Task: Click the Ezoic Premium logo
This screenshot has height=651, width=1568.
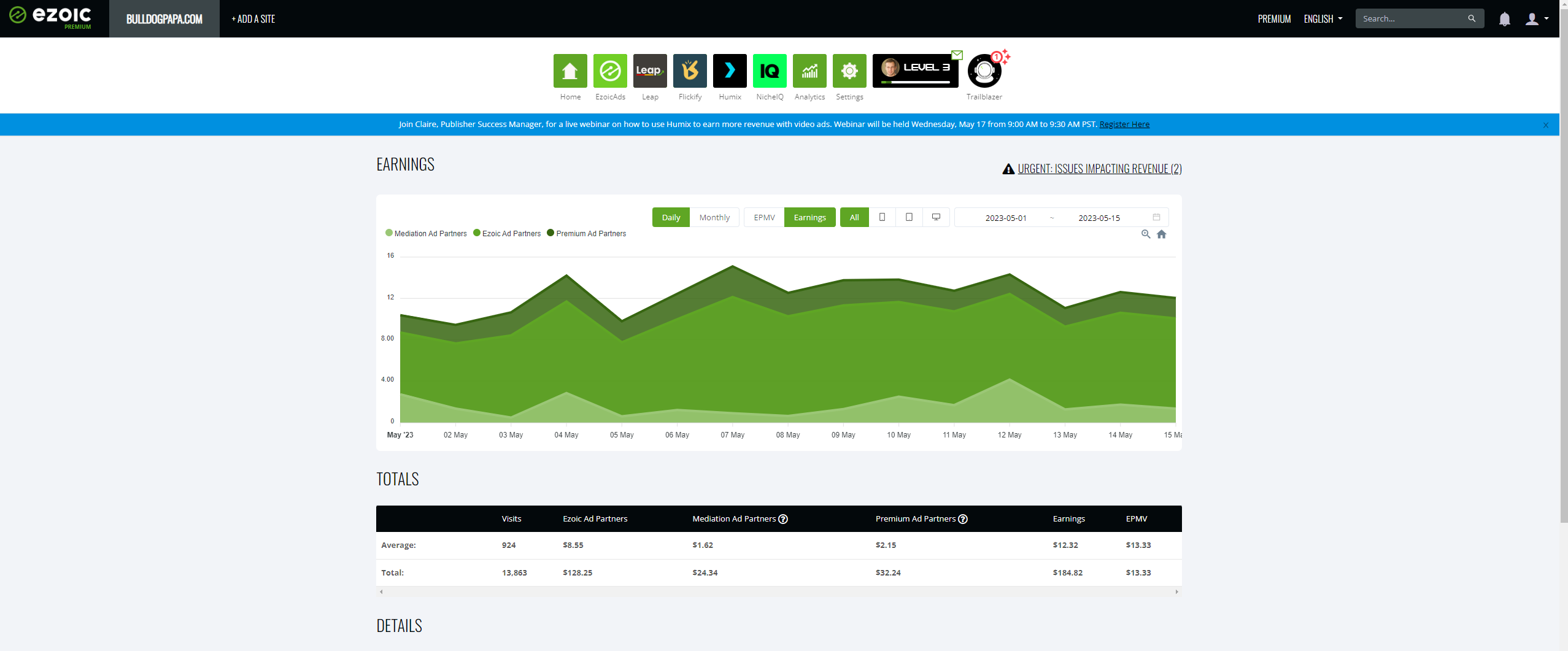Action: pyautogui.click(x=50, y=17)
